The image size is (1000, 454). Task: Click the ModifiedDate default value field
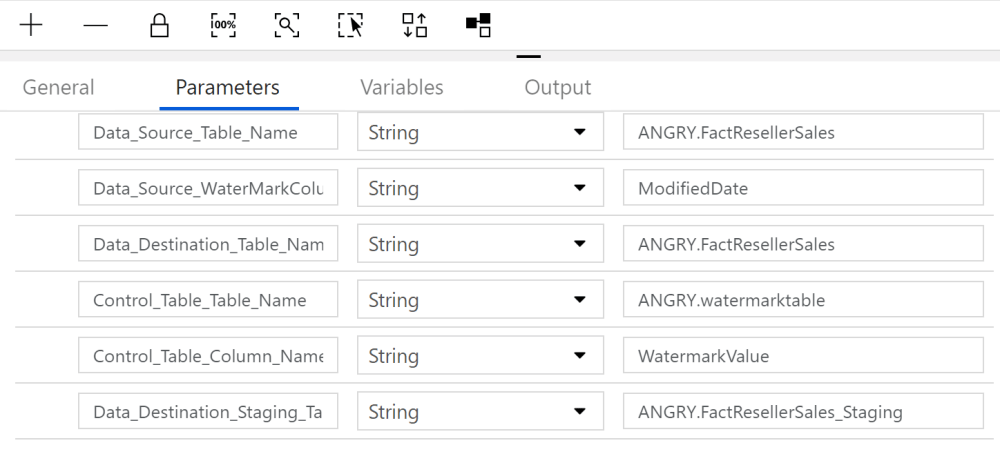click(802, 188)
